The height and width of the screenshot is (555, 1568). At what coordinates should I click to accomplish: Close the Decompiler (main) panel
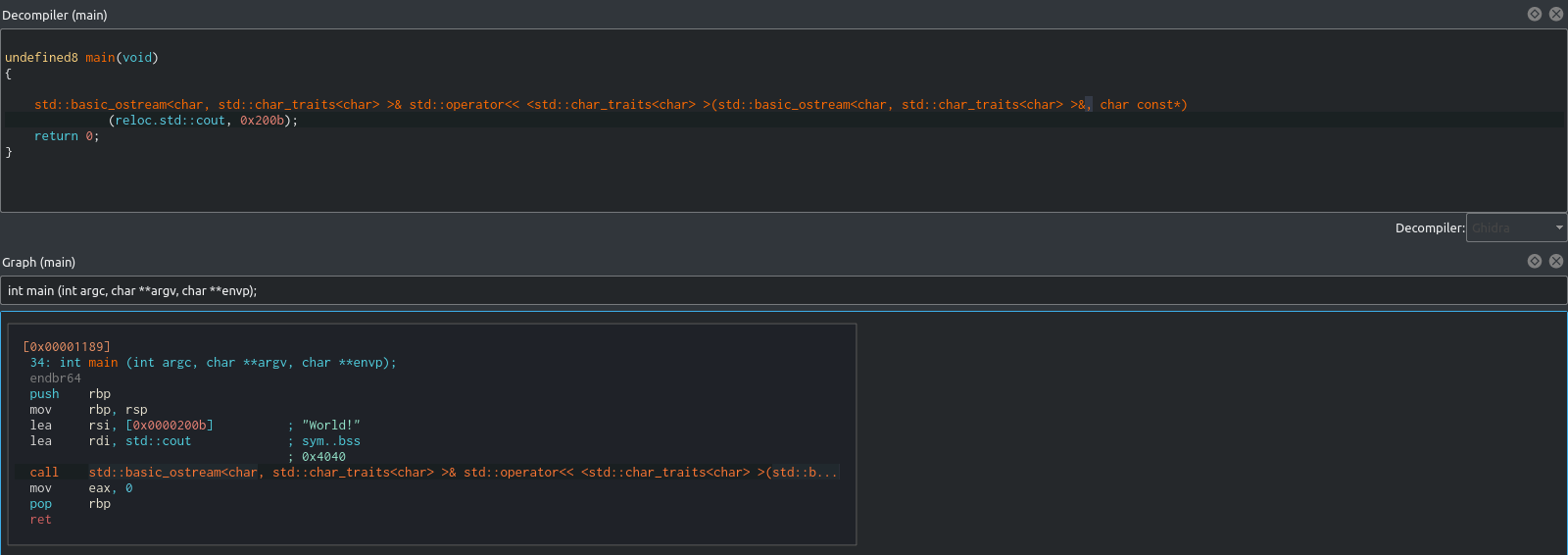point(1555,14)
